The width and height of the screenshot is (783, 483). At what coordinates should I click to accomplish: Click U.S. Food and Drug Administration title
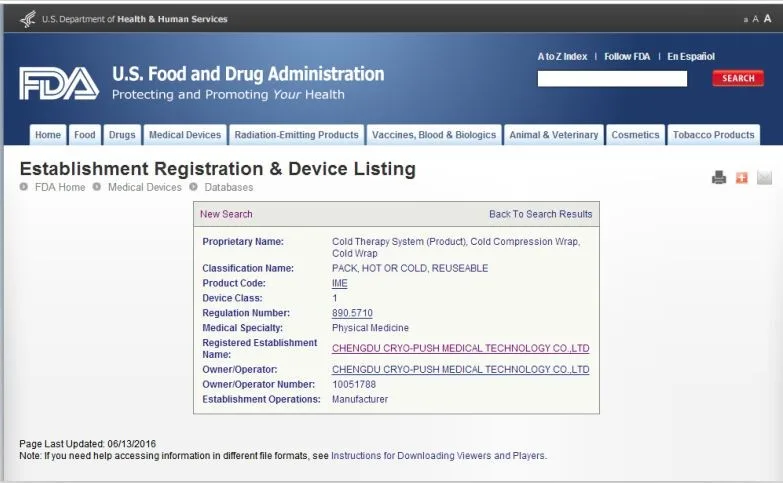click(x=248, y=74)
